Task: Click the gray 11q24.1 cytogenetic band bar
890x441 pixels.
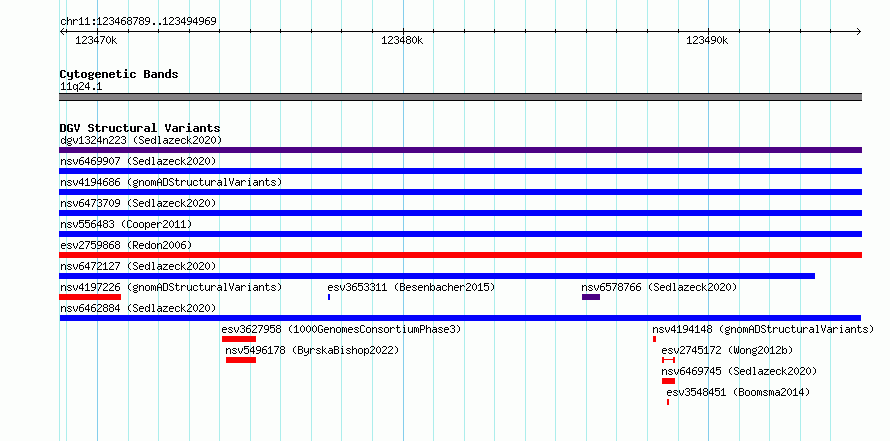Action: click(460, 97)
